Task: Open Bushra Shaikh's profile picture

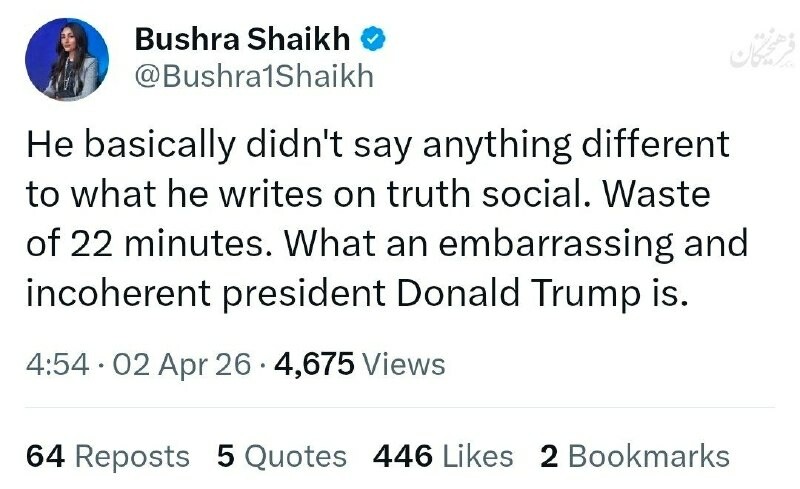Action: (x=69, y=59)
